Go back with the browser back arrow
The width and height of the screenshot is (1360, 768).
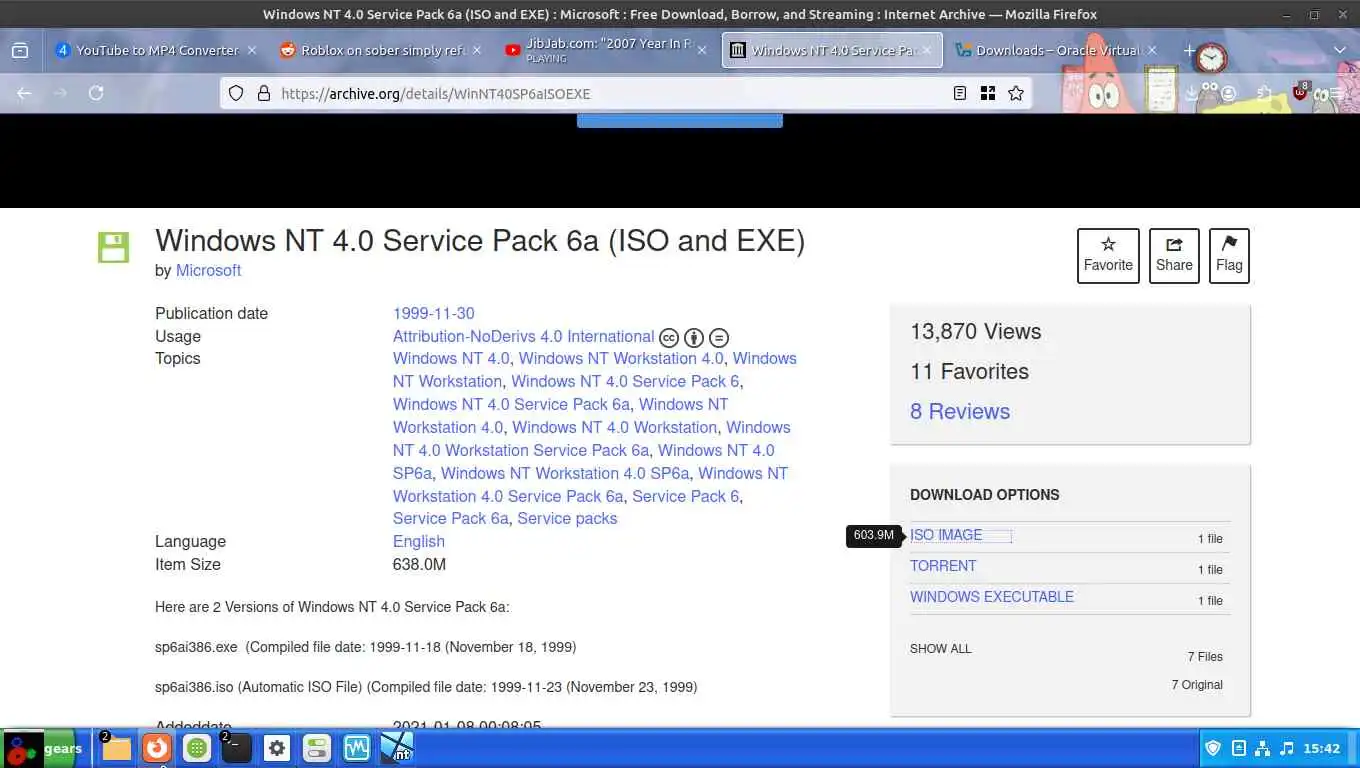(24, 93)
